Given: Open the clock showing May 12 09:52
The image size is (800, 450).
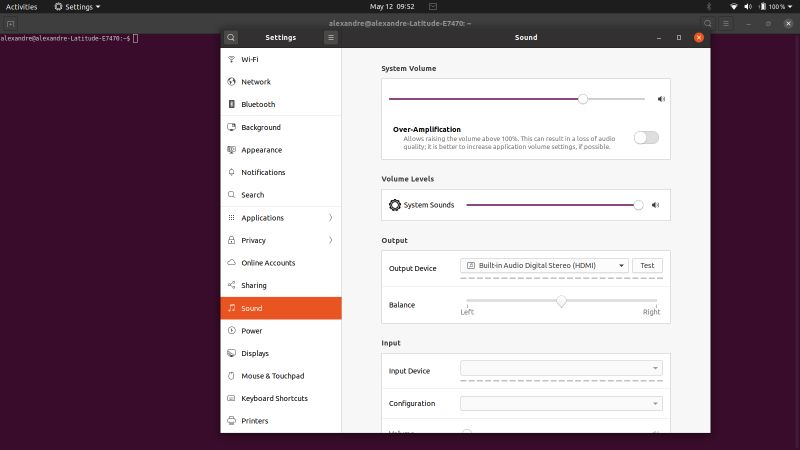Looking at the screenshot, I should point(392,7).
